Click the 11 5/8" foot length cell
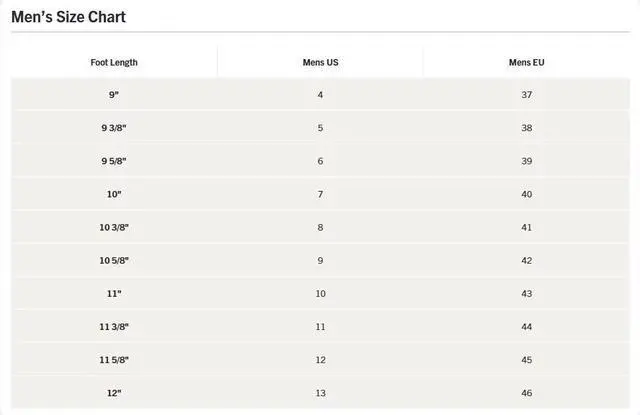This screenshot has height=415, width=640. click(x=114, y=360)
